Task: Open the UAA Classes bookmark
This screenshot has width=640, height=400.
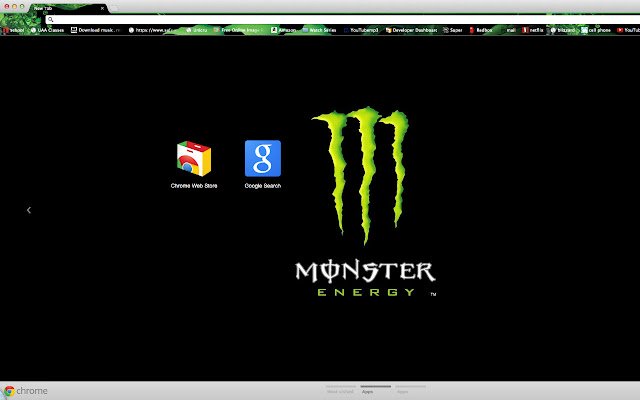Action: coord(47,30)
